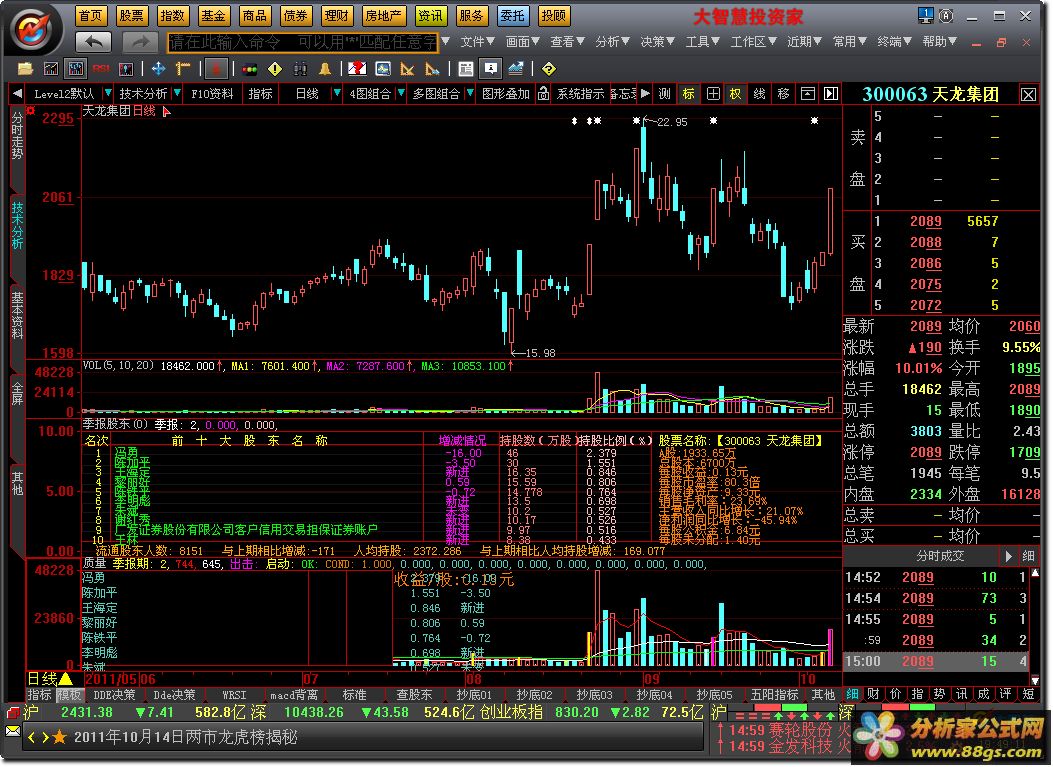This screenshot has width=1053, height=767.
Task: Click the envelope message icon in status bar
Action: 13,731
